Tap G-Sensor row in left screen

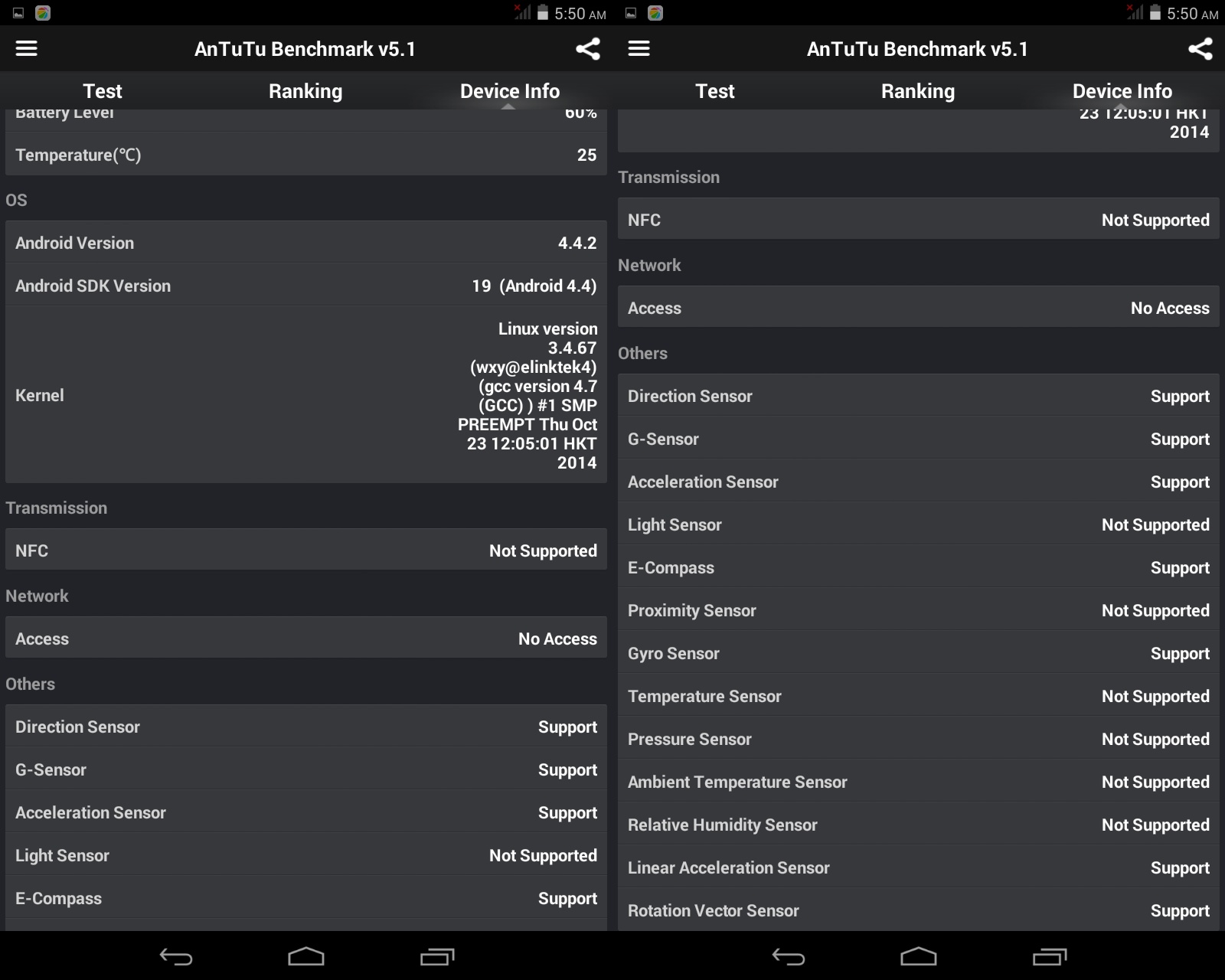coord(306,769)
